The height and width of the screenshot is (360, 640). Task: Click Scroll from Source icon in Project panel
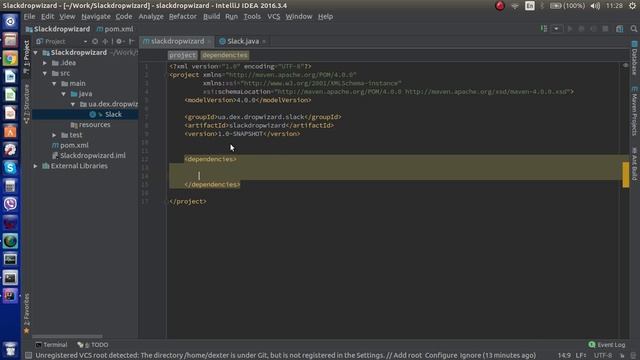95,42
